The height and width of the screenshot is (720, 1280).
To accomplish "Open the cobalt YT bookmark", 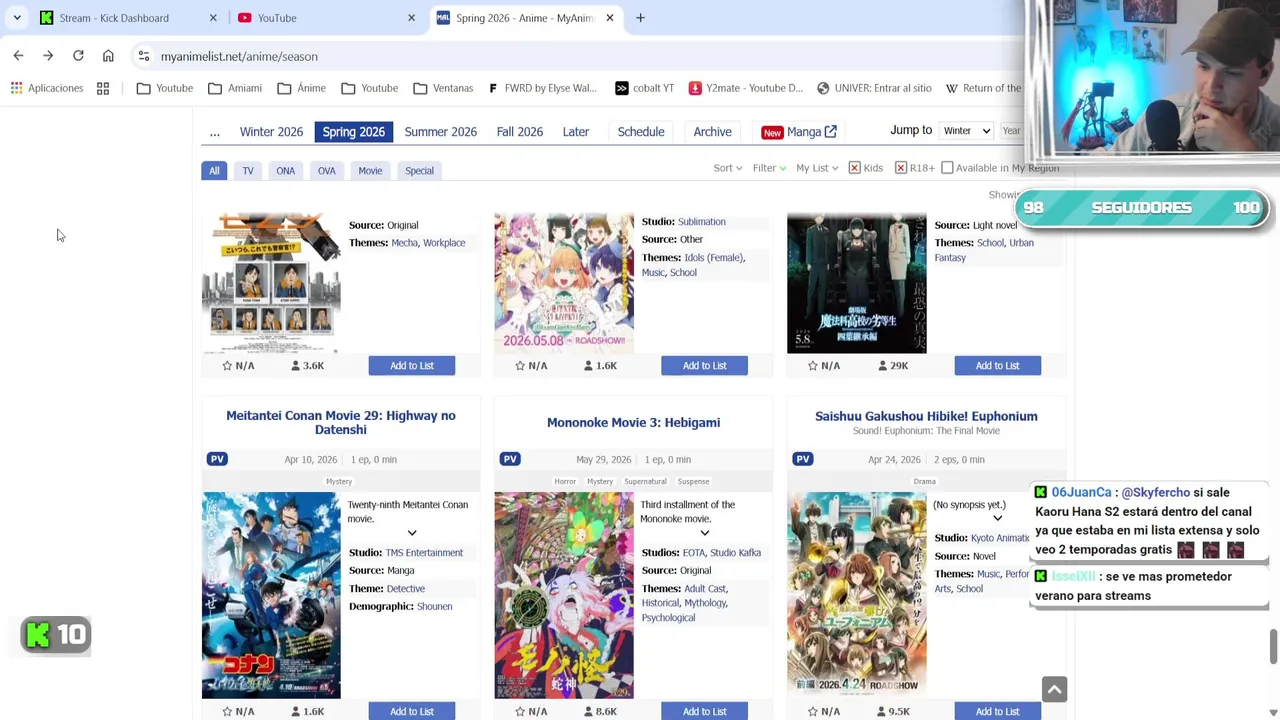I will [644, 88].
